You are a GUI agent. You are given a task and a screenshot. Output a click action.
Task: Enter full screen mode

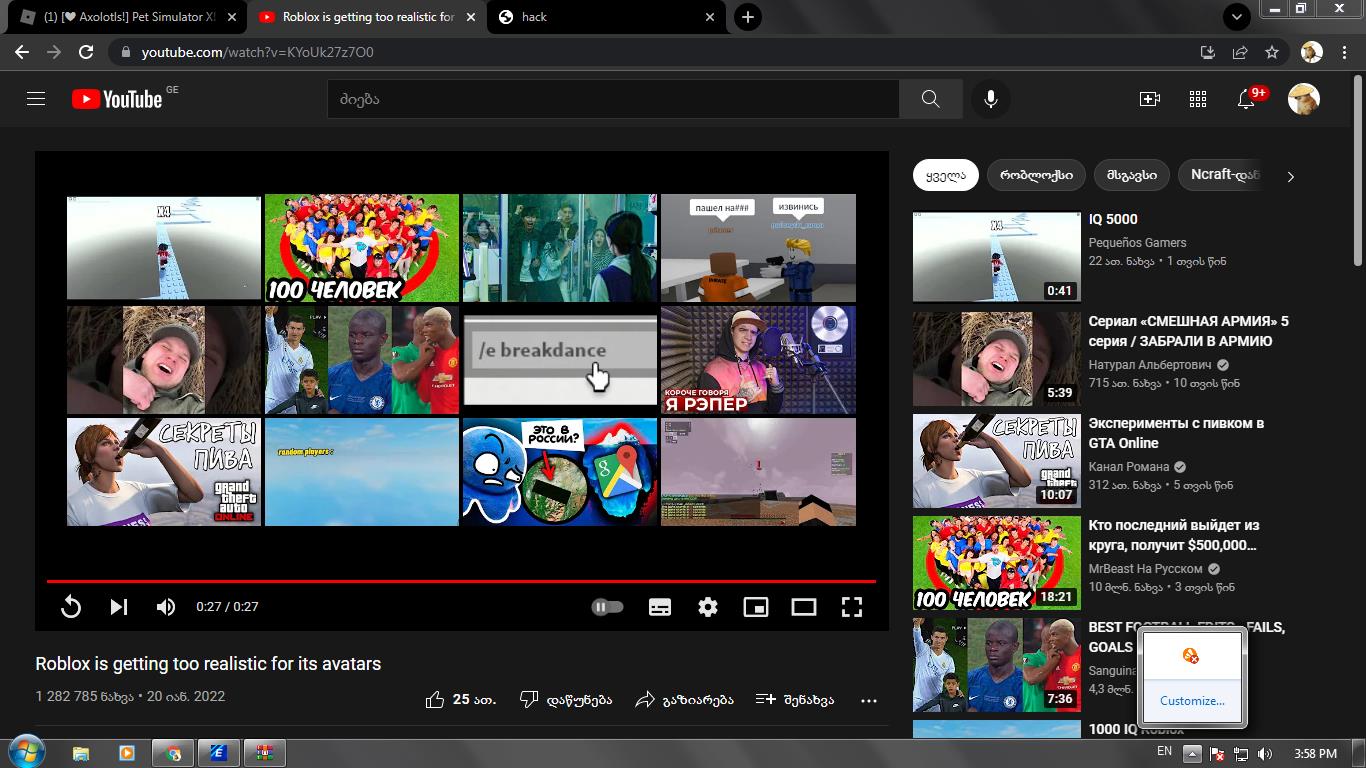(x=852, y=607)
